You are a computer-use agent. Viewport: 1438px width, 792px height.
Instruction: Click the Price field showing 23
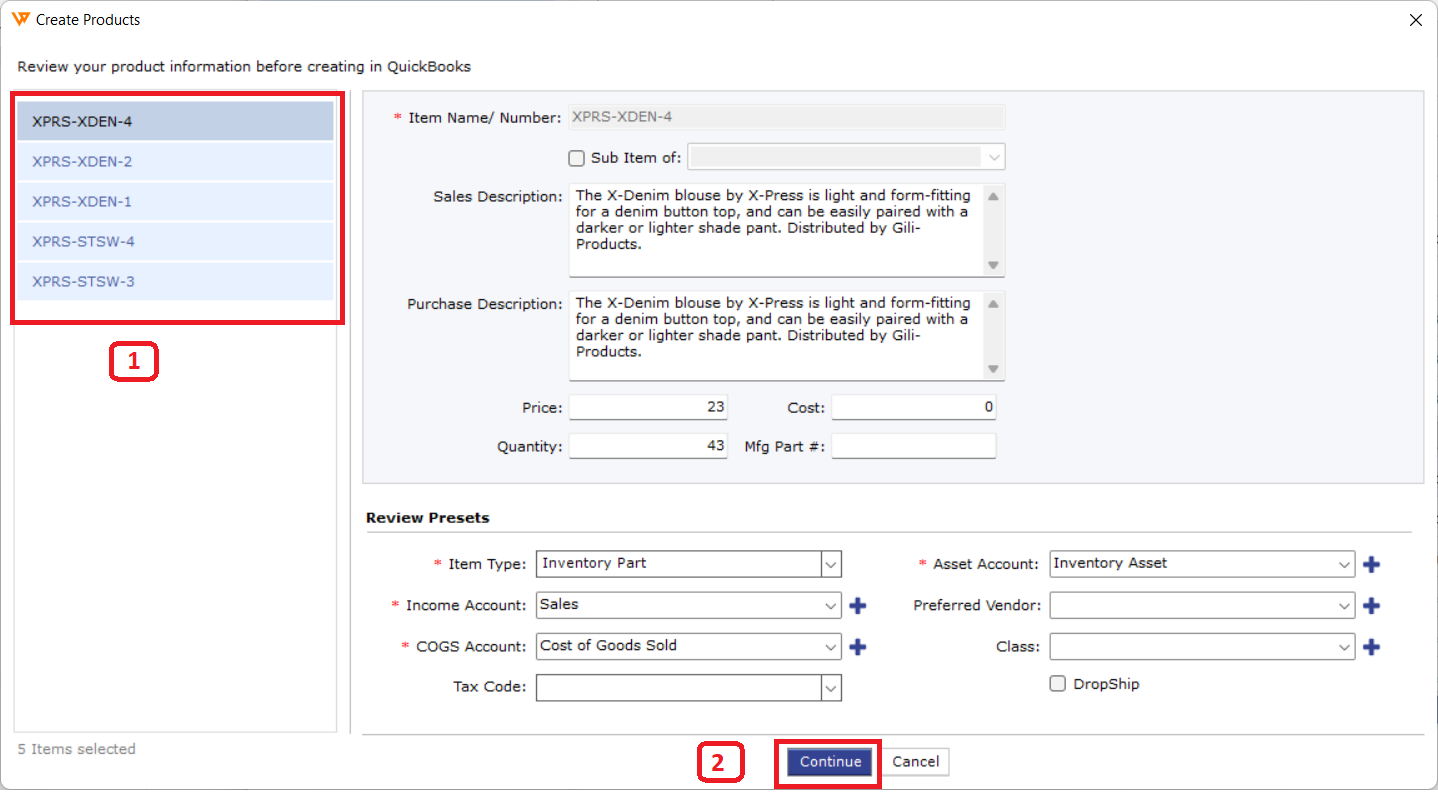coord(648,407)
